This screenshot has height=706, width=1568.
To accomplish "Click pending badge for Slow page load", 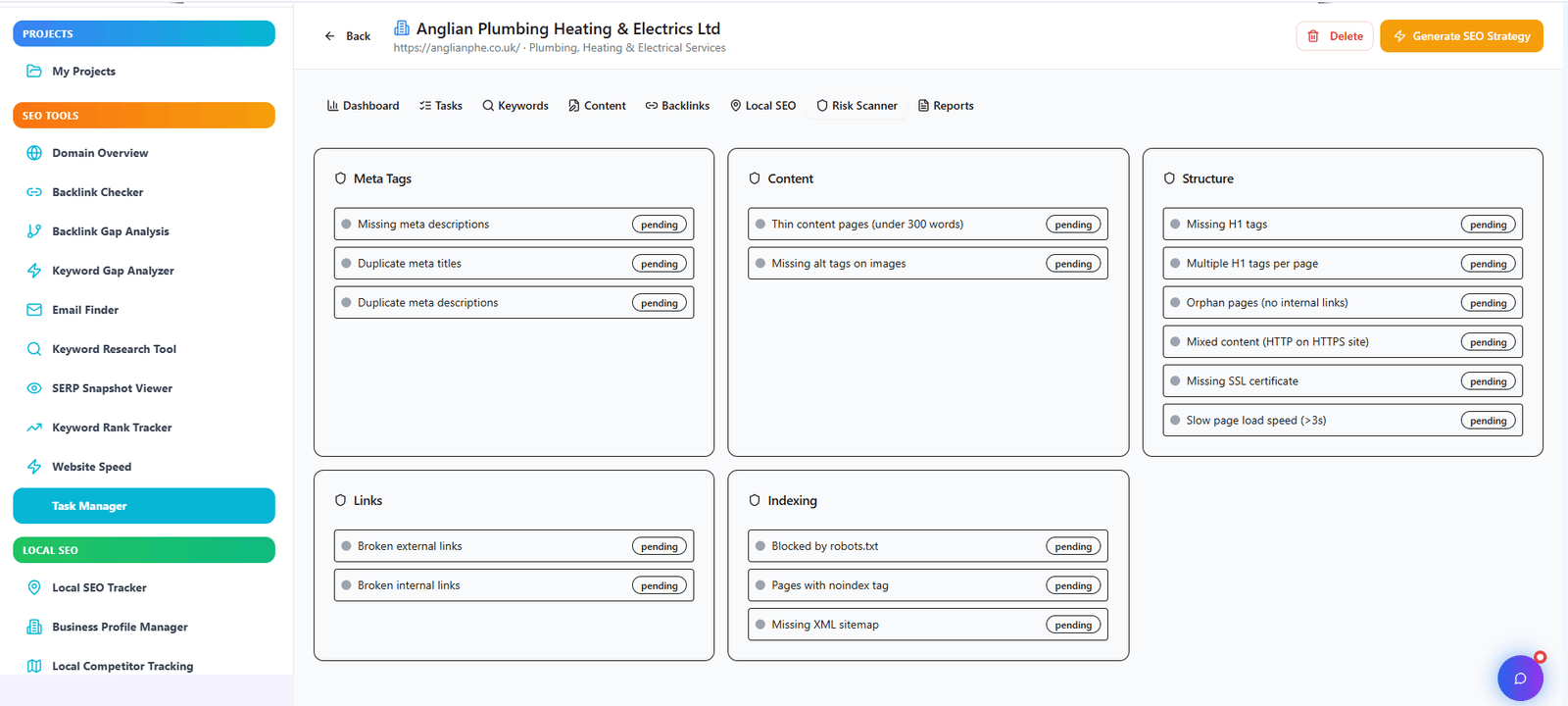I will 1489,421.
